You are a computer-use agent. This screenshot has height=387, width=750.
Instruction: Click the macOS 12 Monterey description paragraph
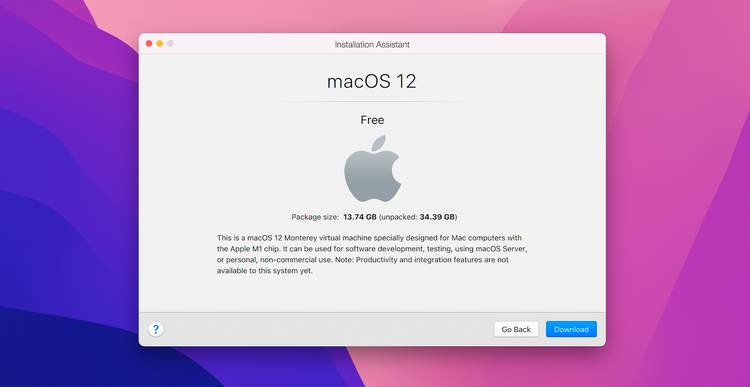click(x=372, y=254)
